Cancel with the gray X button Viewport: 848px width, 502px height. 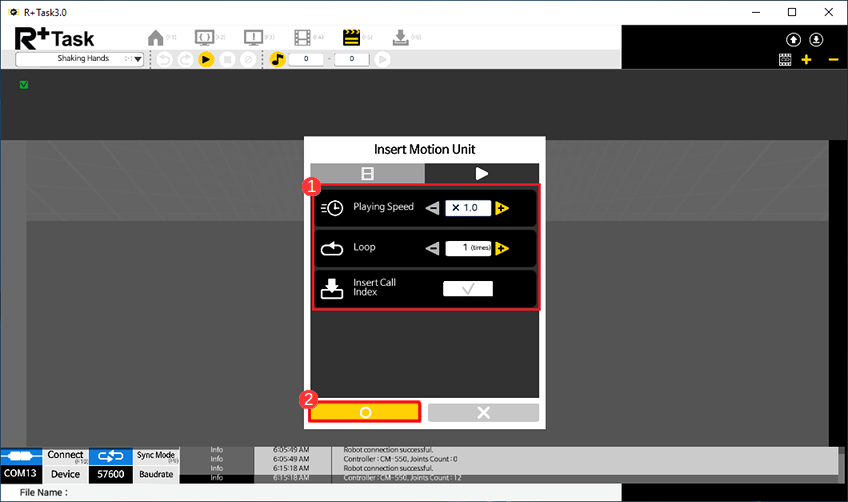click(x=483, y=412)
